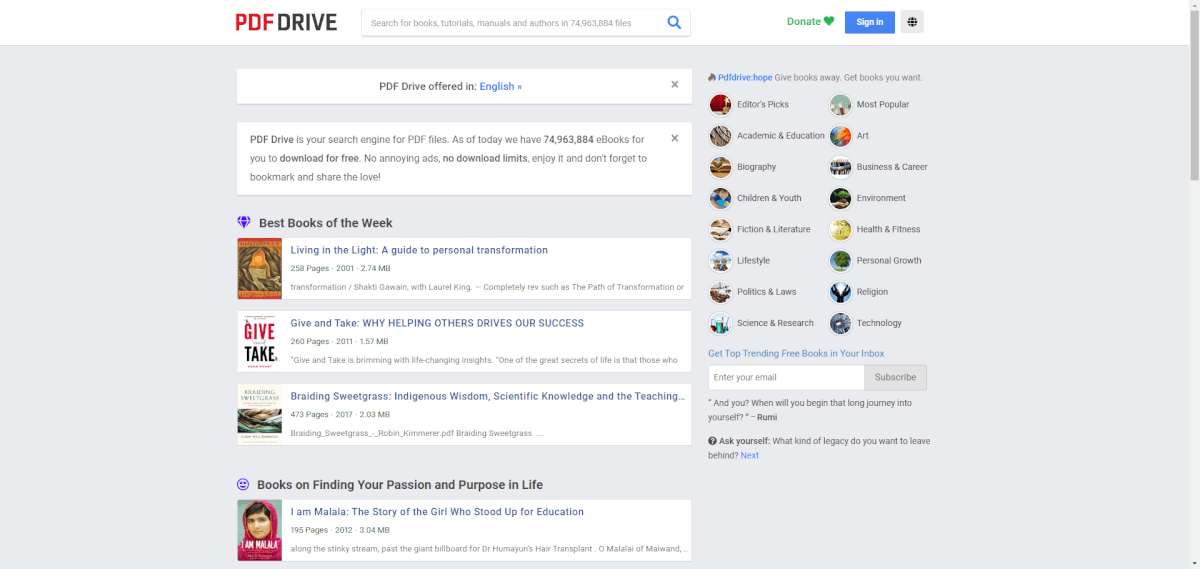The height and width of the screenshot is (569, 1200).
Task: Dismiss the language offer banner
Action: coord(674,85)
